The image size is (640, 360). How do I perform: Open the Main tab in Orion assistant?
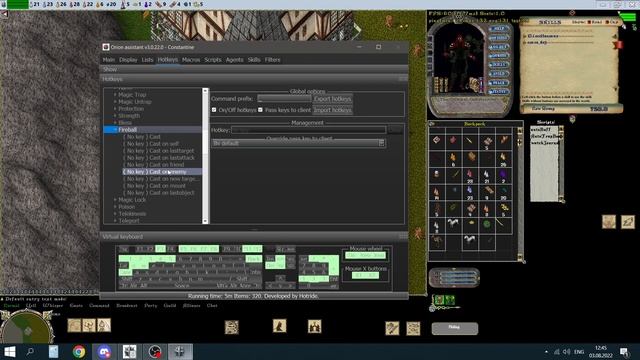(x=109, y=60)
